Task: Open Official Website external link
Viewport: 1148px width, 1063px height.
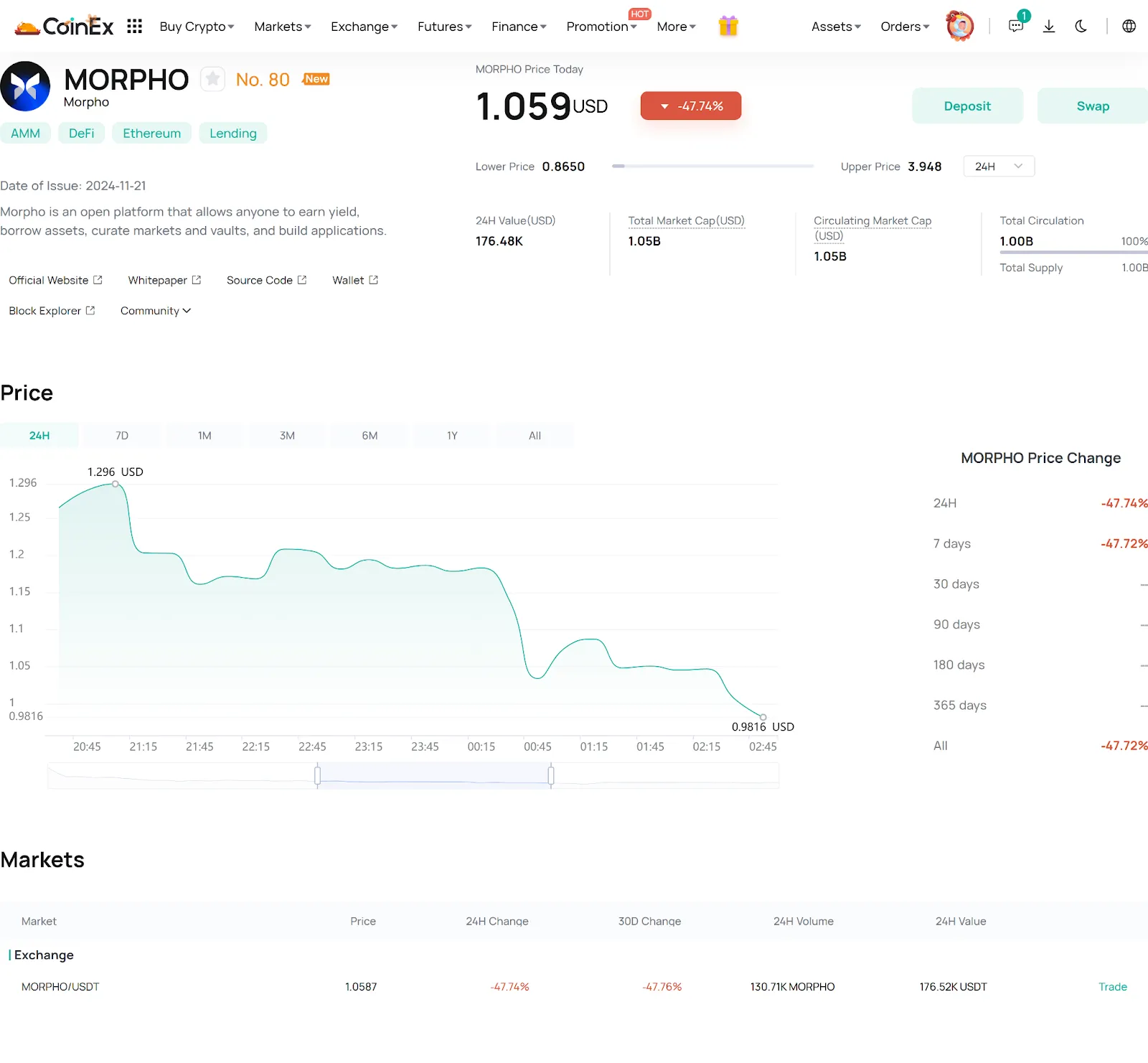Action: point(55,280)
